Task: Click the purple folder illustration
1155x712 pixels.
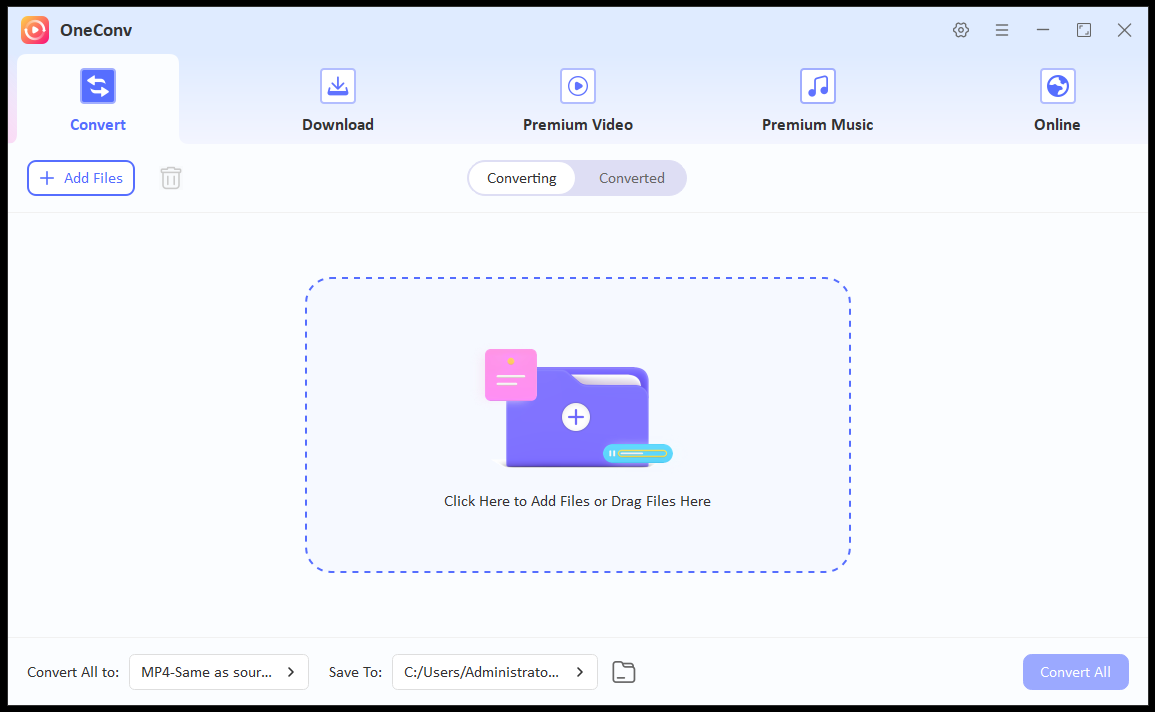Action: click(x=577, y=417)
